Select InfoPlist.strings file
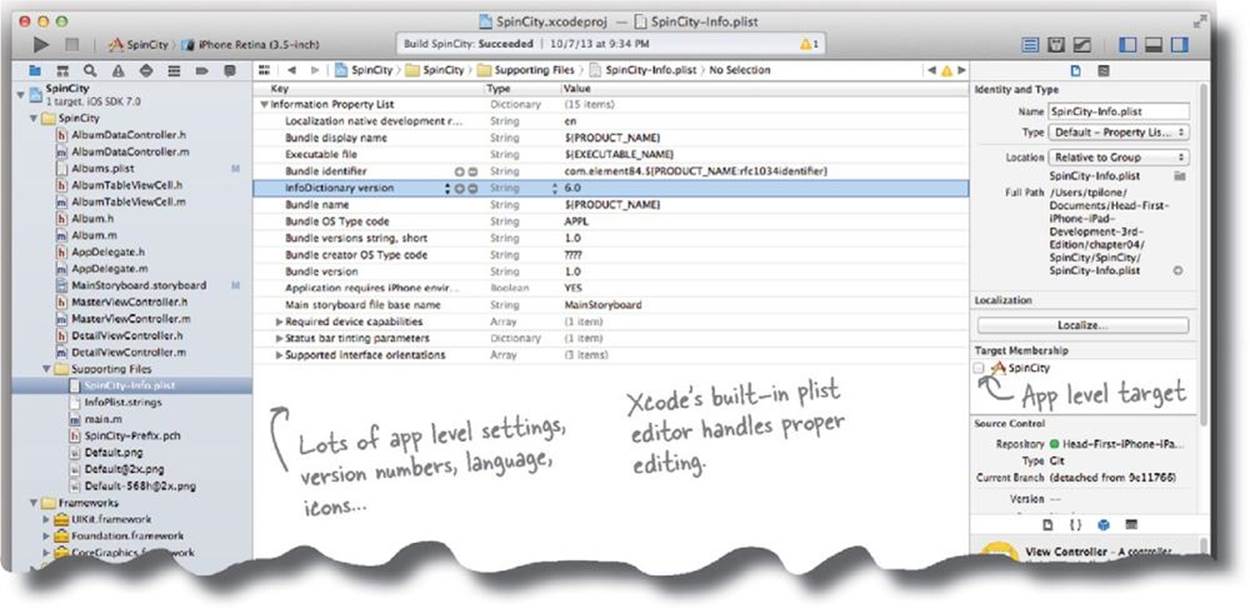 (x=124, y=402)
